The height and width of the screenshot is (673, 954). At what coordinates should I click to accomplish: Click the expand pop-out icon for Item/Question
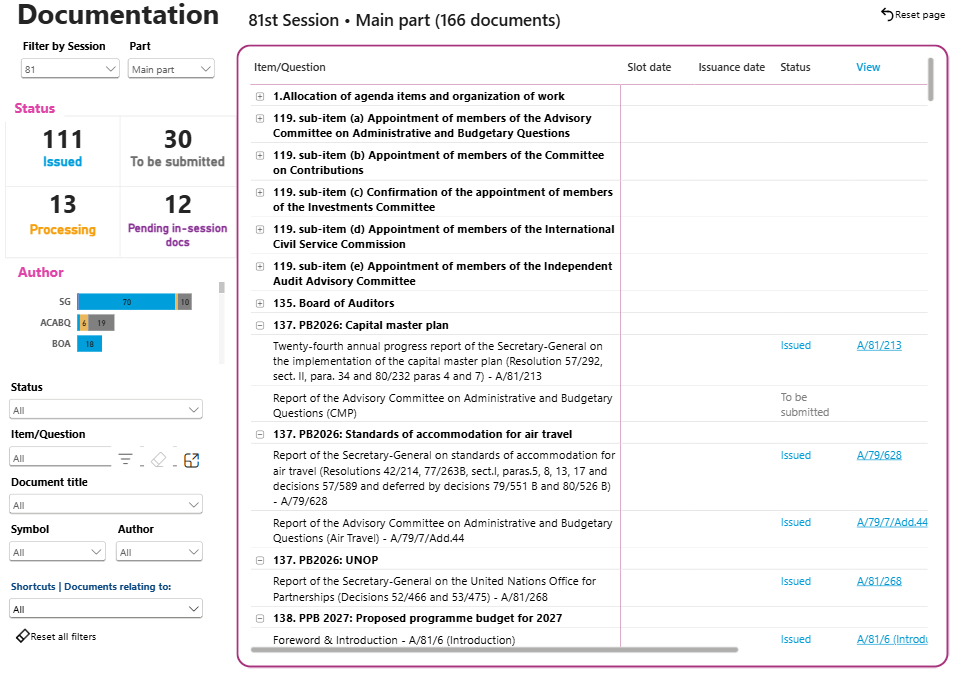point(192,460)
